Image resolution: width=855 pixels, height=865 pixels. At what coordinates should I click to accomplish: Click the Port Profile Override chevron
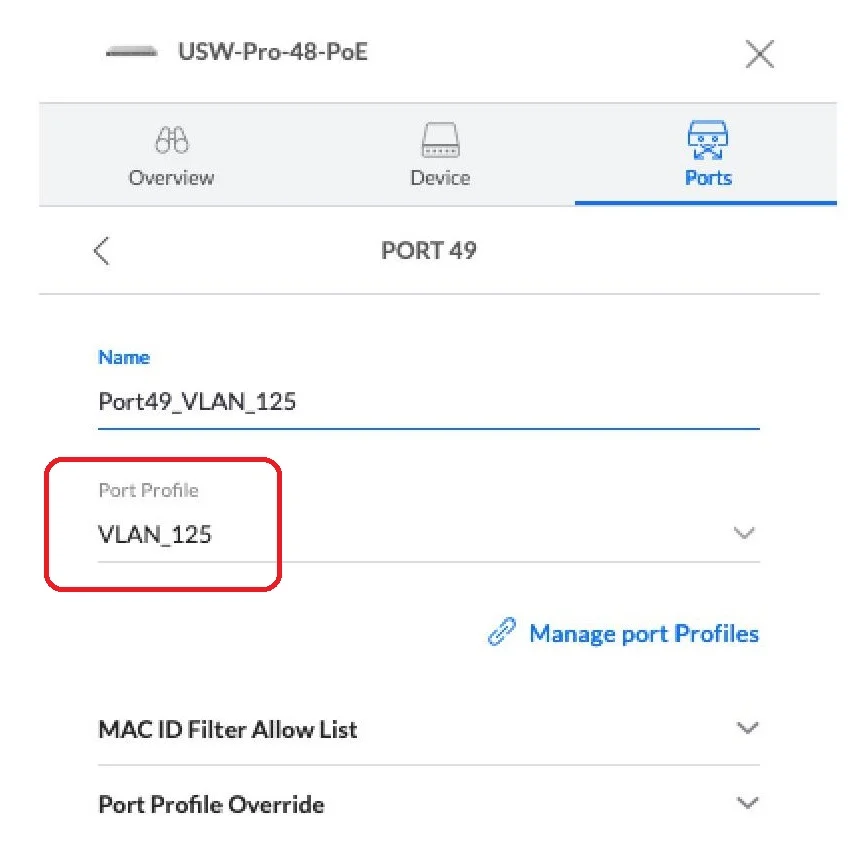coord(747,803)
